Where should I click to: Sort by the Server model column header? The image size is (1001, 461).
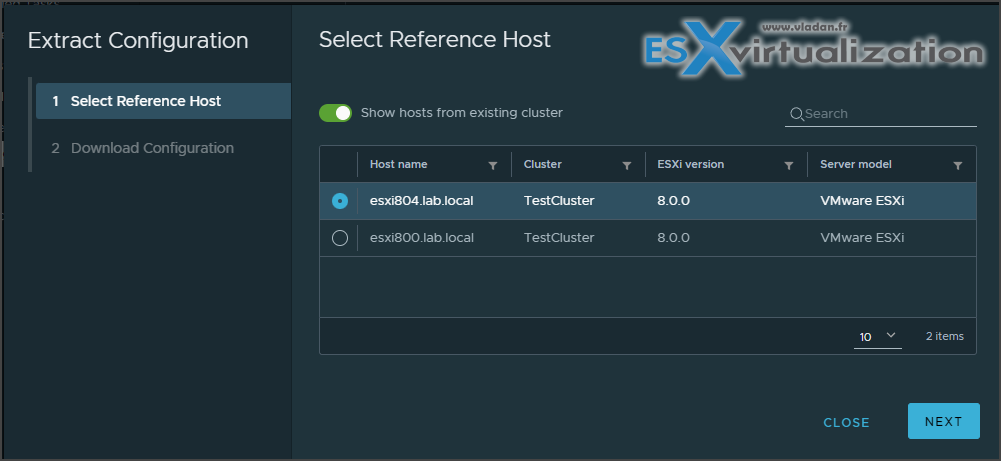click(856, 164)
